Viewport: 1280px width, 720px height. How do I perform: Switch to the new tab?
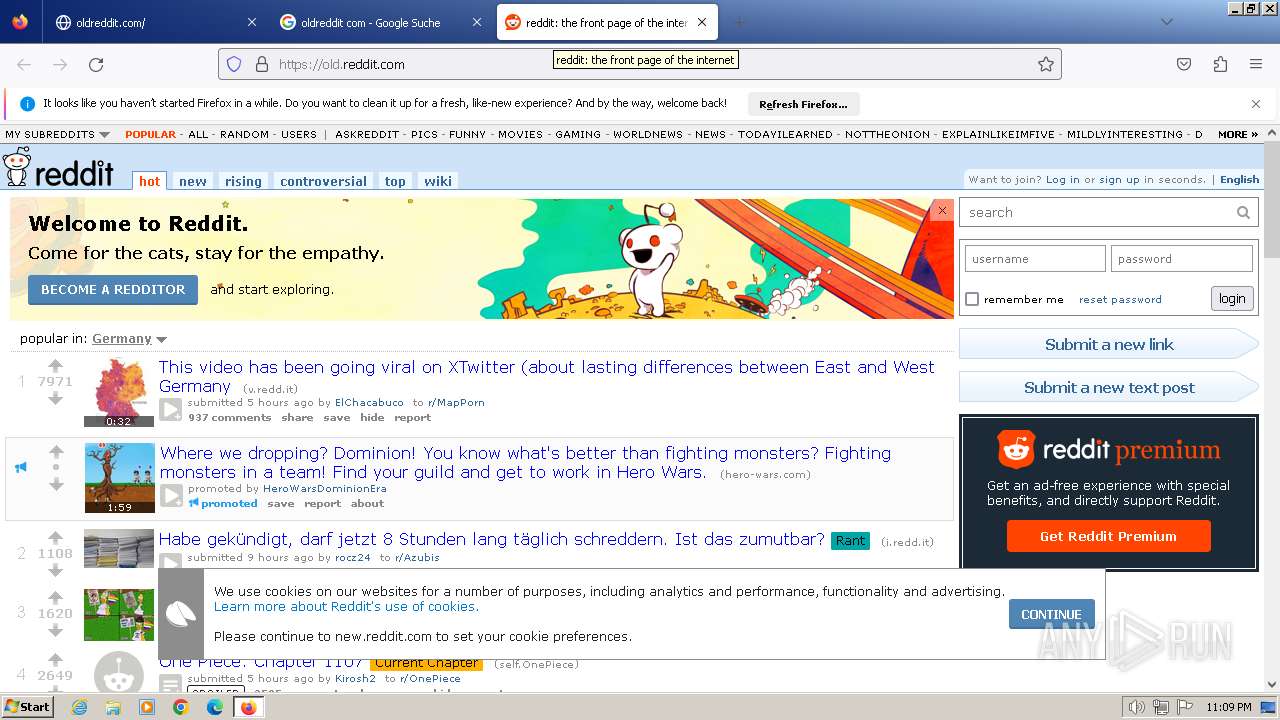[193, 181]
